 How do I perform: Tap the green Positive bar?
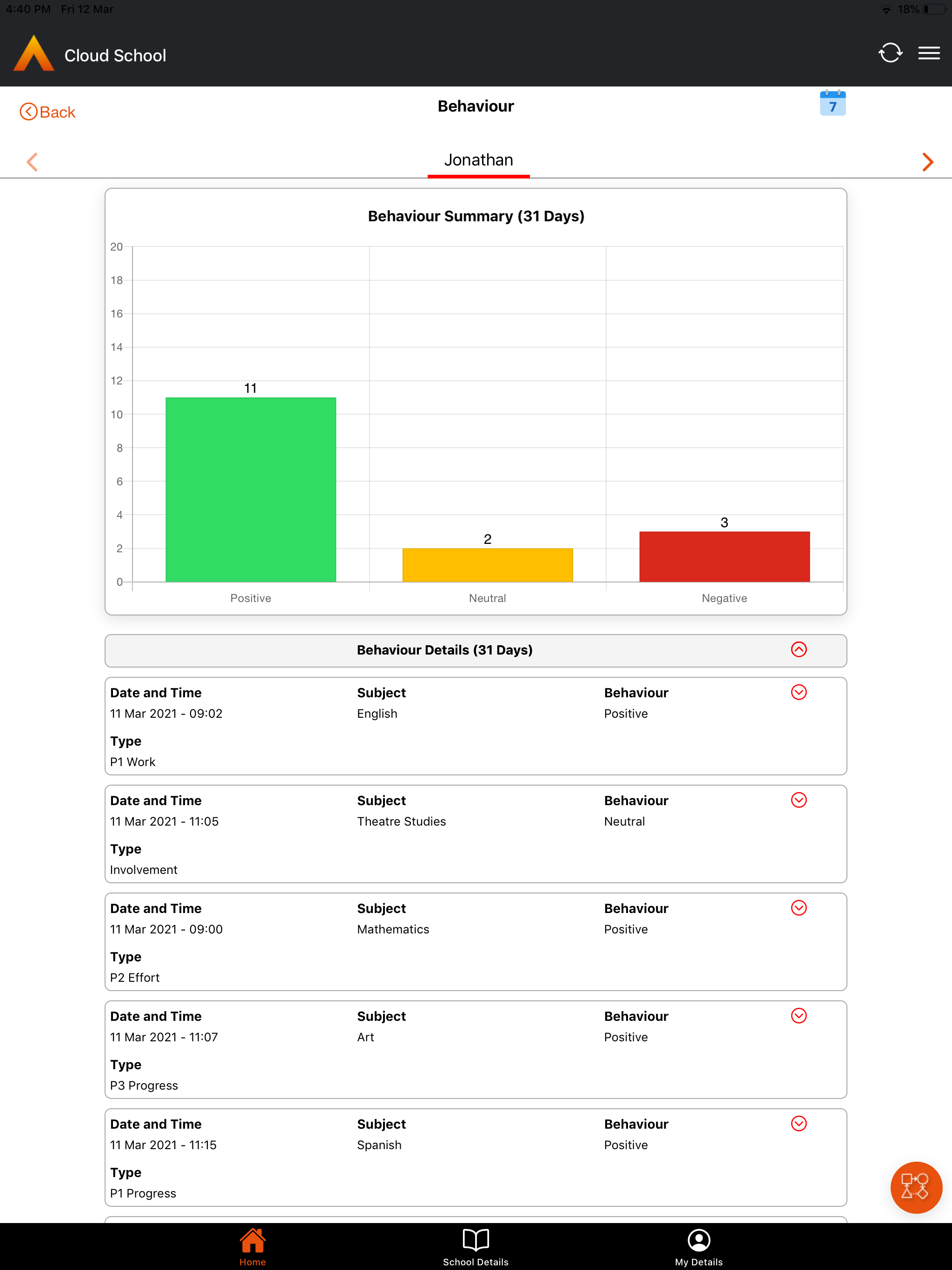point(251,489)
